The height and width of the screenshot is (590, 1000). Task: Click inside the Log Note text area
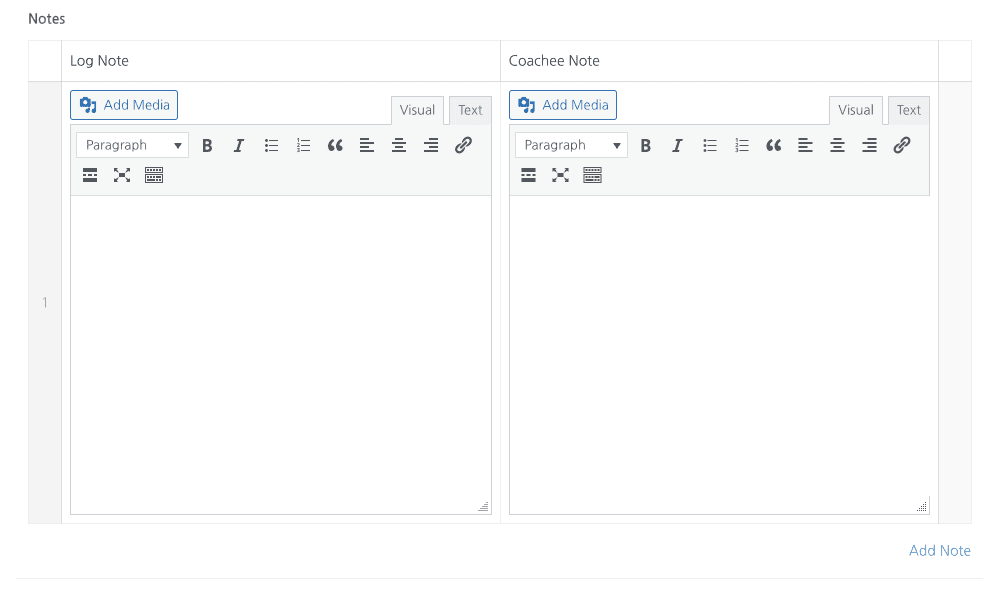[280, 350]
